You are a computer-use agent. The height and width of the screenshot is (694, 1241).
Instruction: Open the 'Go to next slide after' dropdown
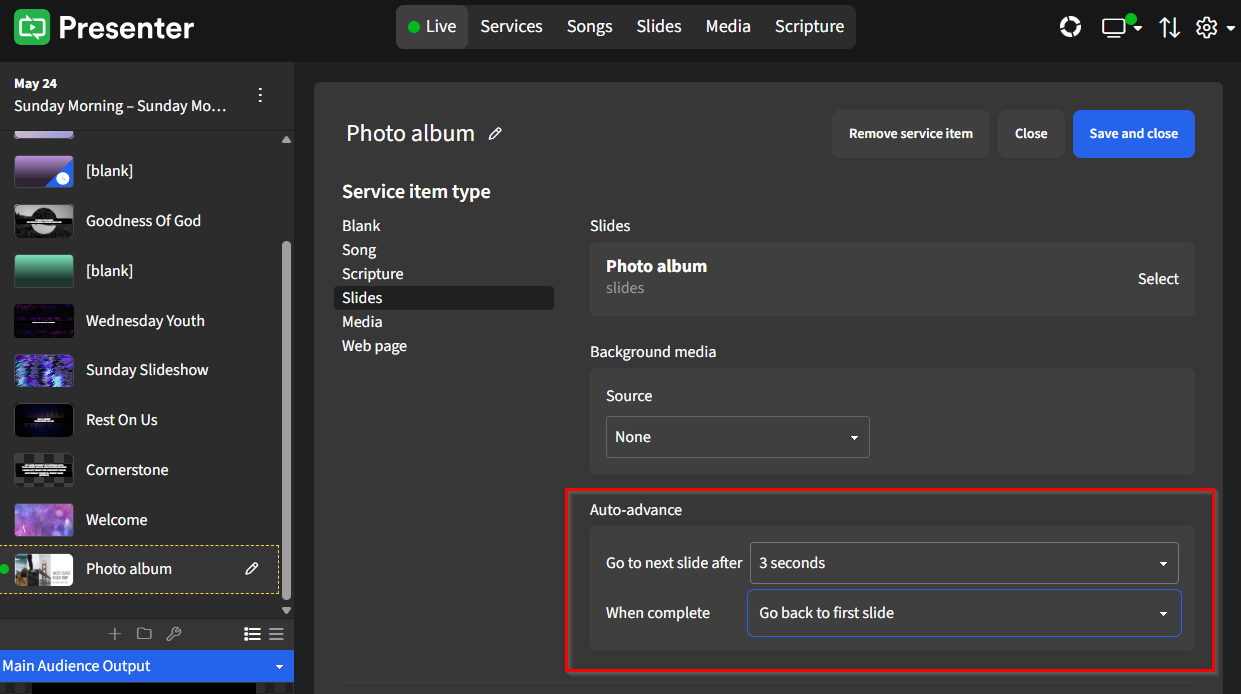point(963,563)
